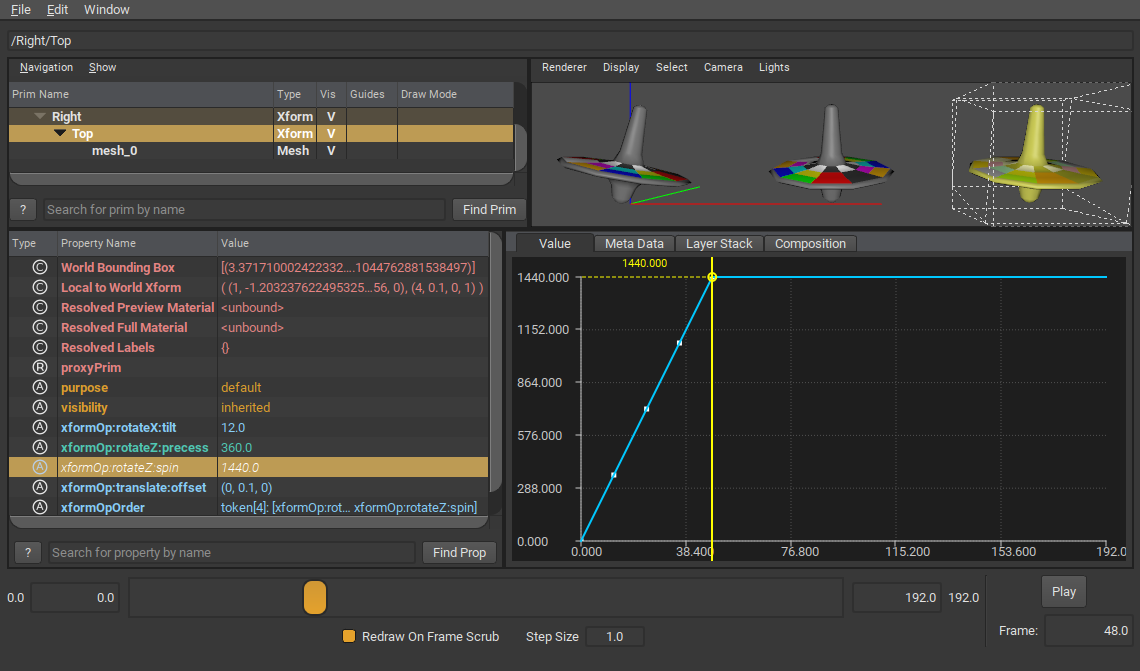Open the Edit menu
This screenshot has width=1140, height=671.
click(x=57, y=9)
